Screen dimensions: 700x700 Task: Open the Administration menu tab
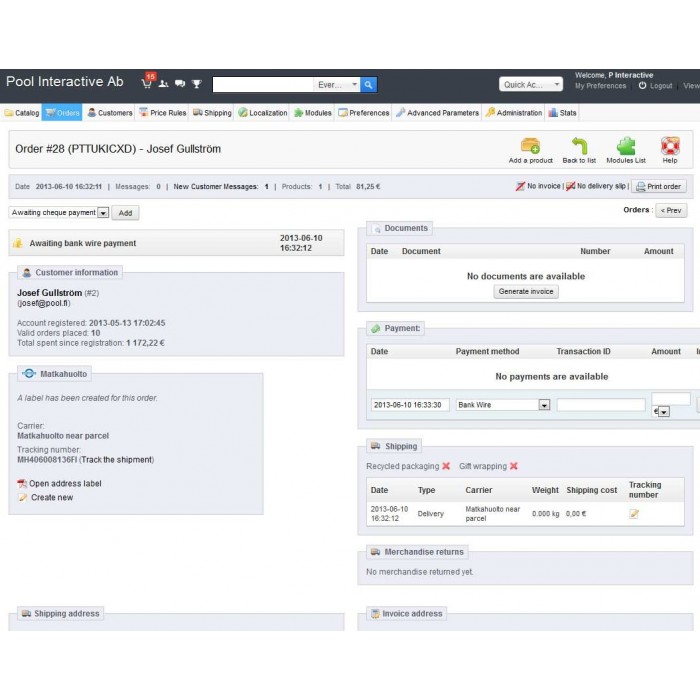[x=514, y=113]
